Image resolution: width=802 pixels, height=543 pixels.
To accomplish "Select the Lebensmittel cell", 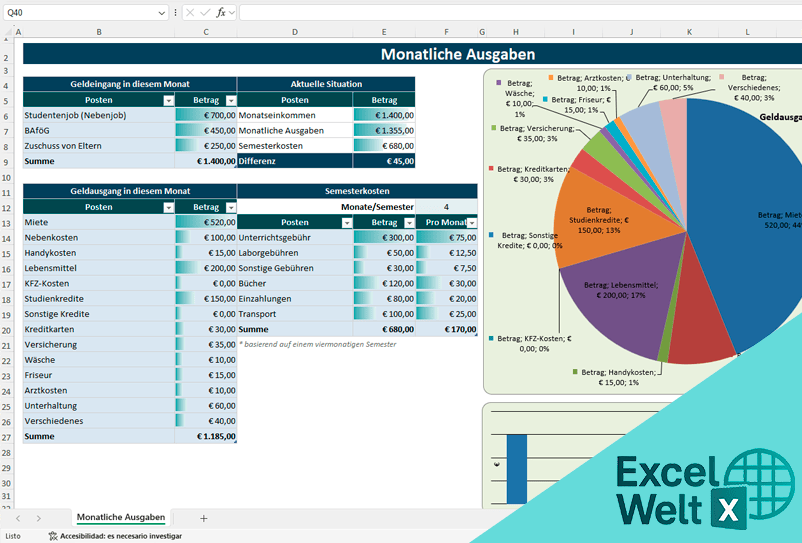I will (99, 268).
